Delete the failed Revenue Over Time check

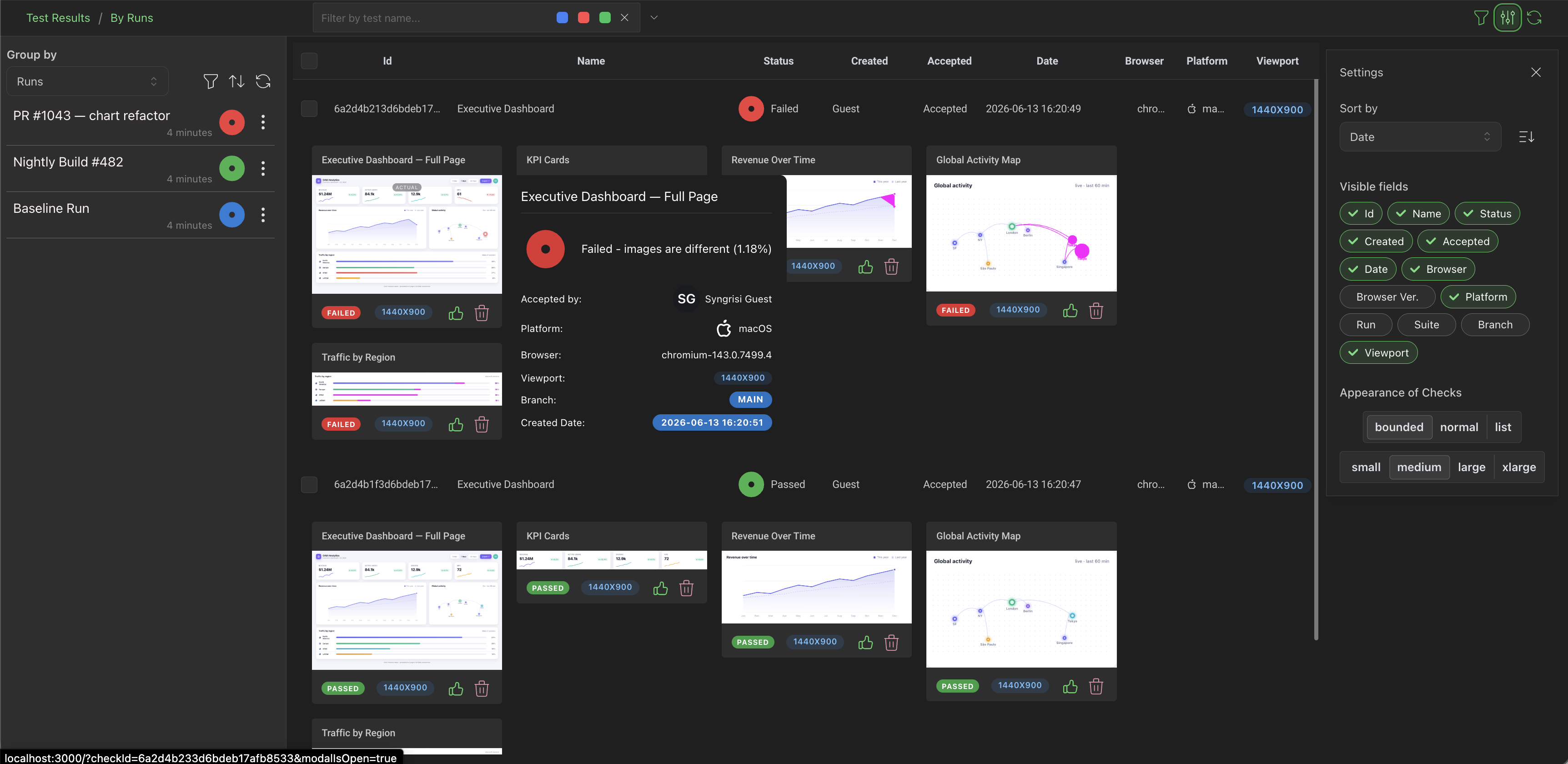[891, 266]
